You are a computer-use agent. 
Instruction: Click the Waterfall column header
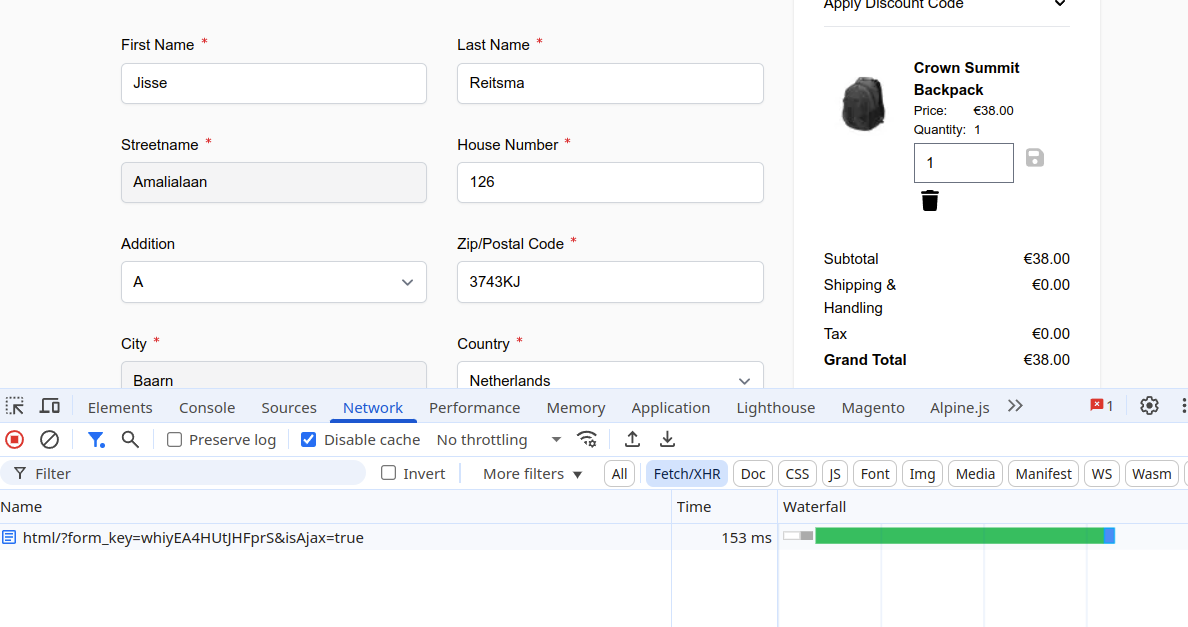tap(983, 507)
